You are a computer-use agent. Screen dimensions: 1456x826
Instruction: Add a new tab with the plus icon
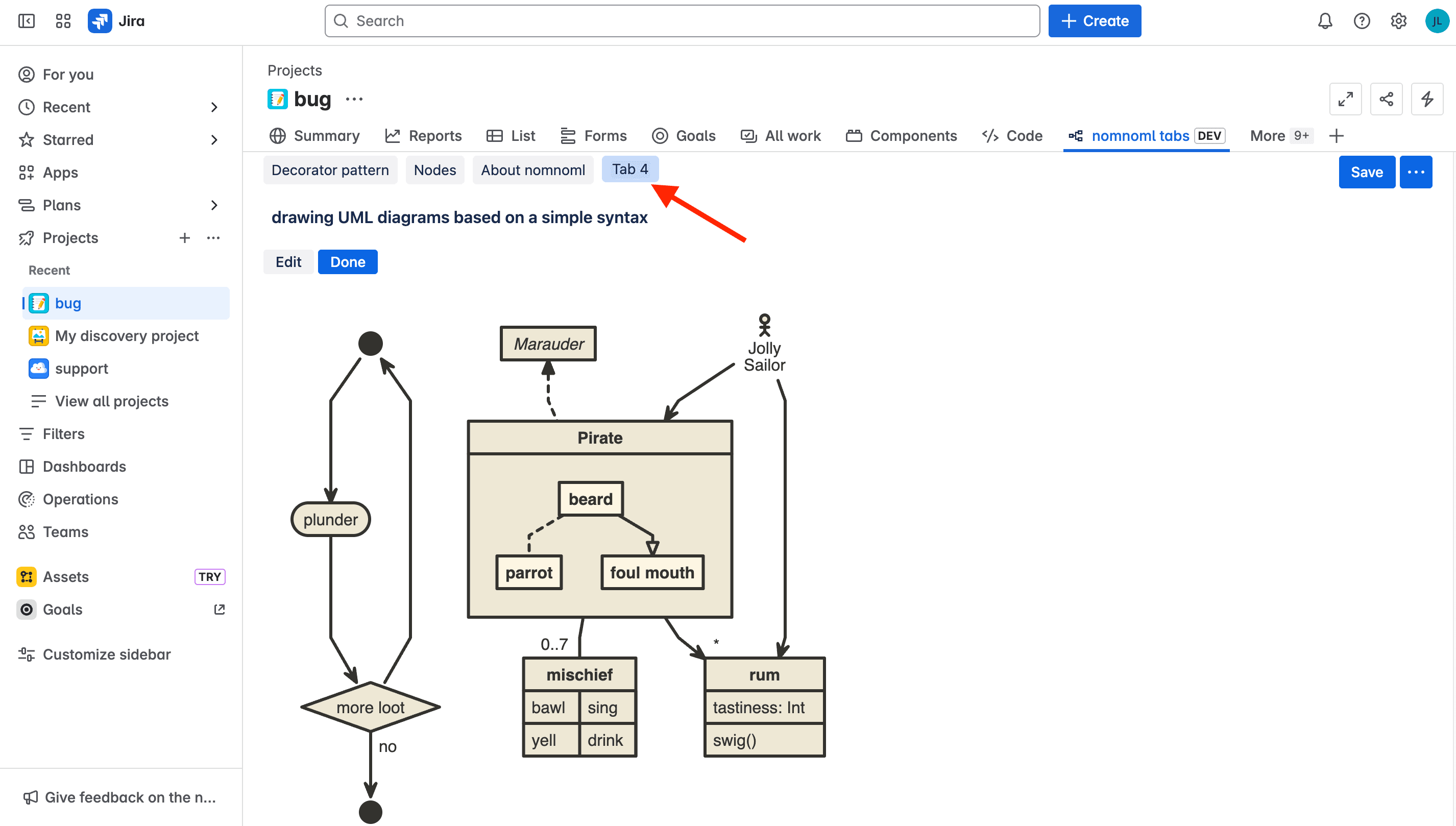[1337, 136]
